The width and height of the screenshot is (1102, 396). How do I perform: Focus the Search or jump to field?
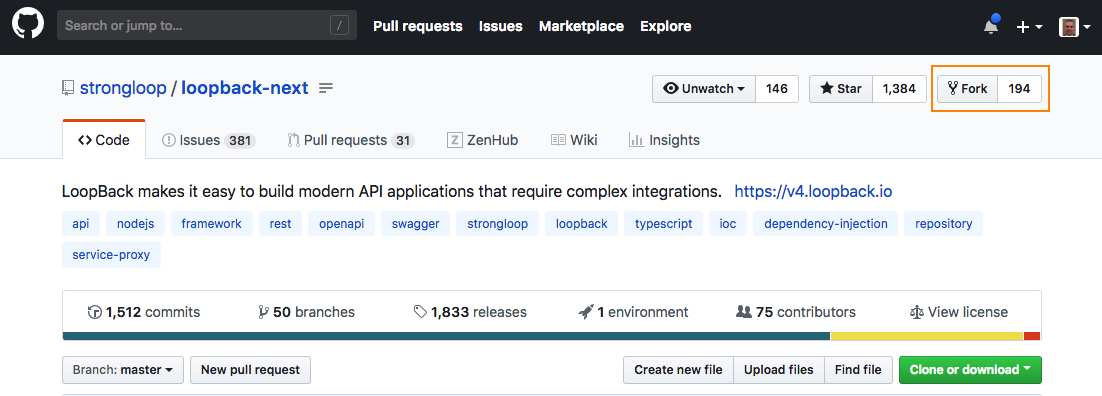coord(207,26)
